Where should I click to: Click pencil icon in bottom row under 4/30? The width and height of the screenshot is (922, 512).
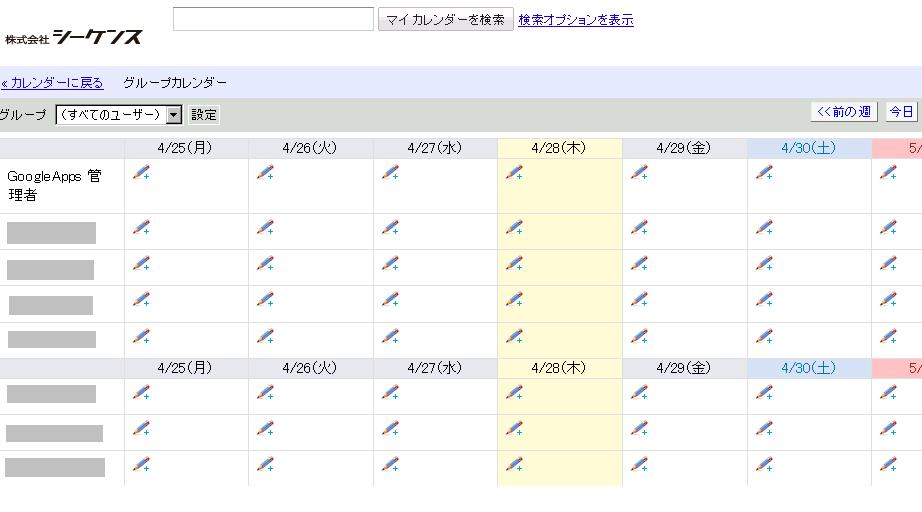764,464
